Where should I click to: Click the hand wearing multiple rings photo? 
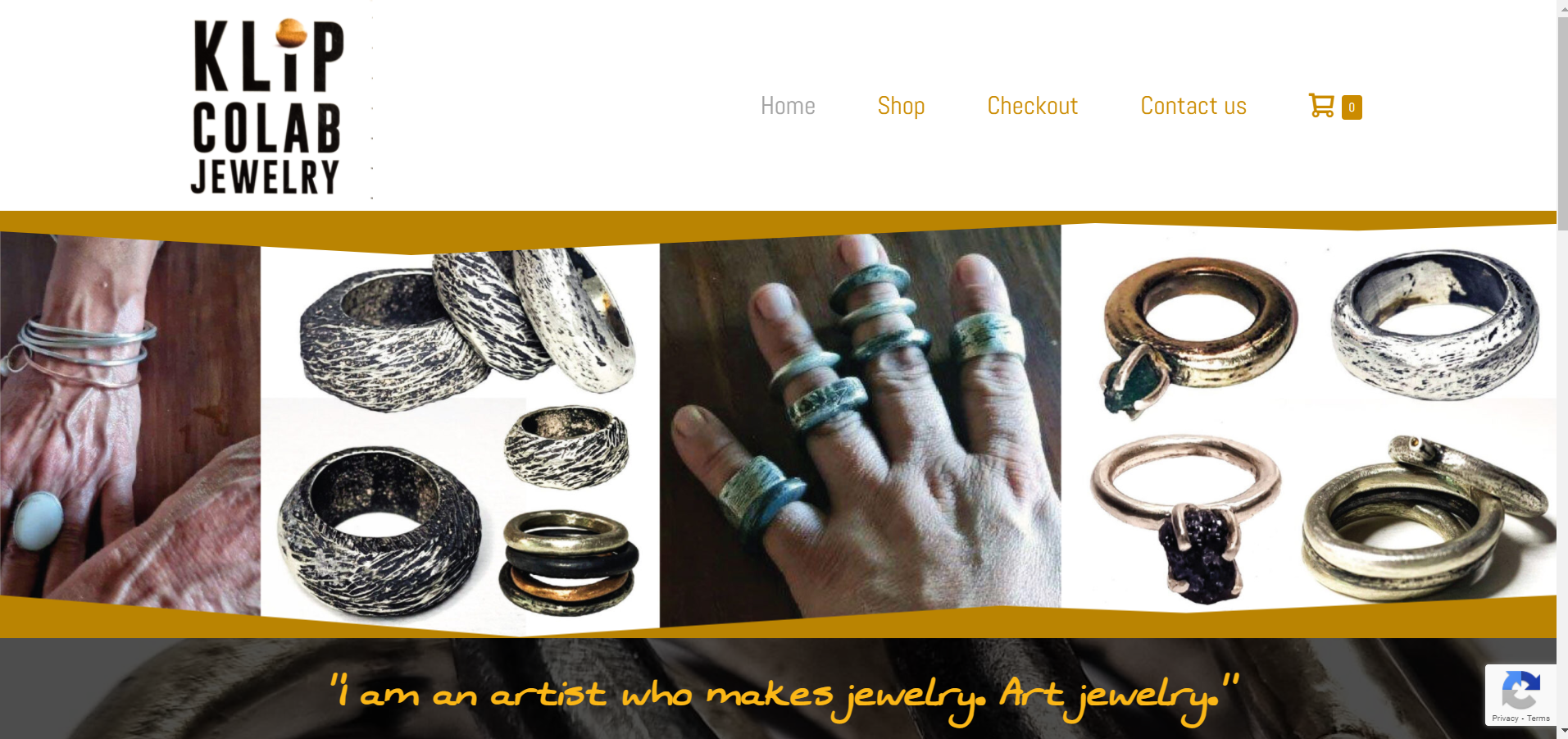point(860,427)
